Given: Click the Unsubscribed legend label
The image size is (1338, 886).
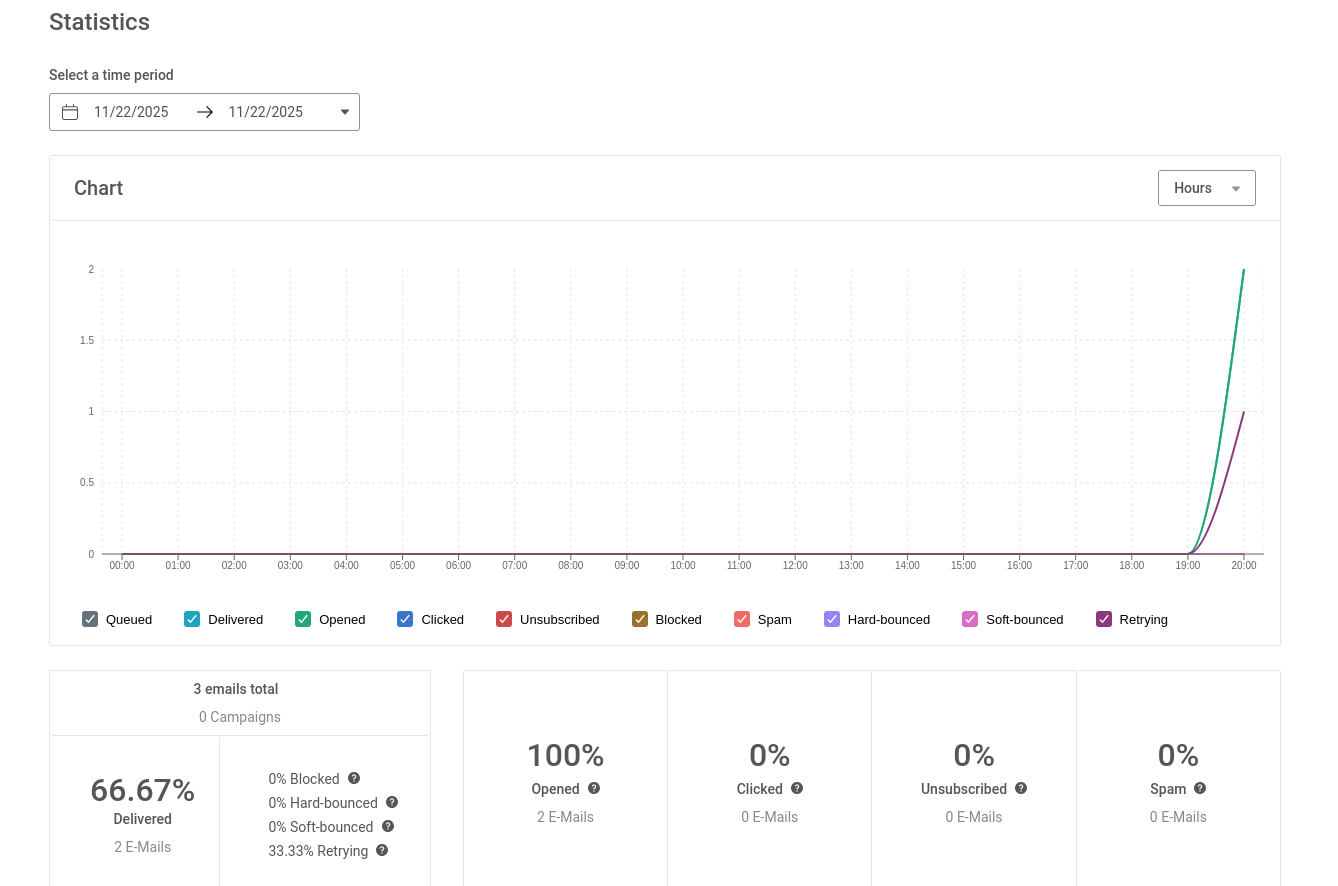Looking at the screenshot, I should pos(559,620).
